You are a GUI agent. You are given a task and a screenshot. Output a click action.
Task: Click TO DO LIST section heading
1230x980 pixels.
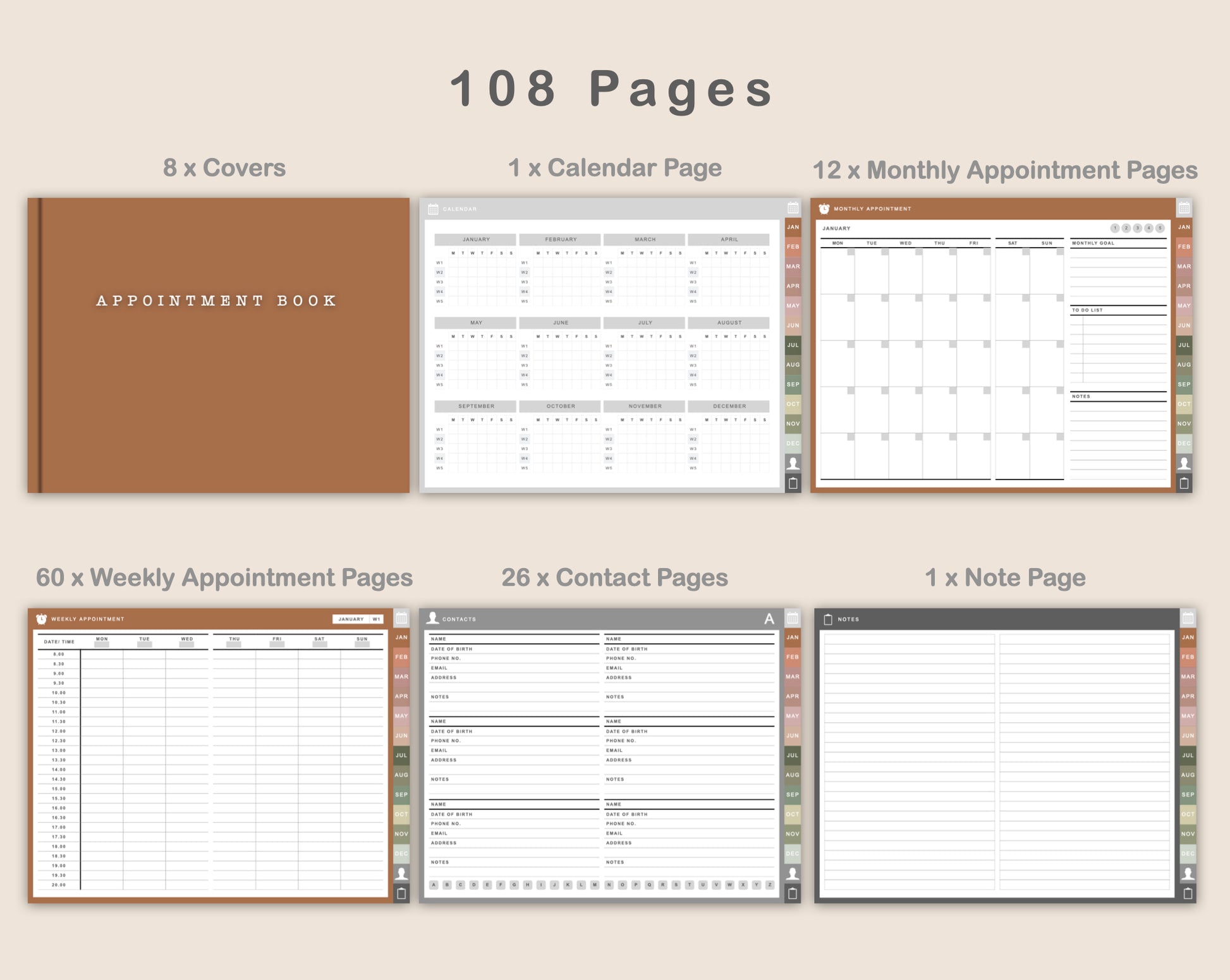(1087, 310)
